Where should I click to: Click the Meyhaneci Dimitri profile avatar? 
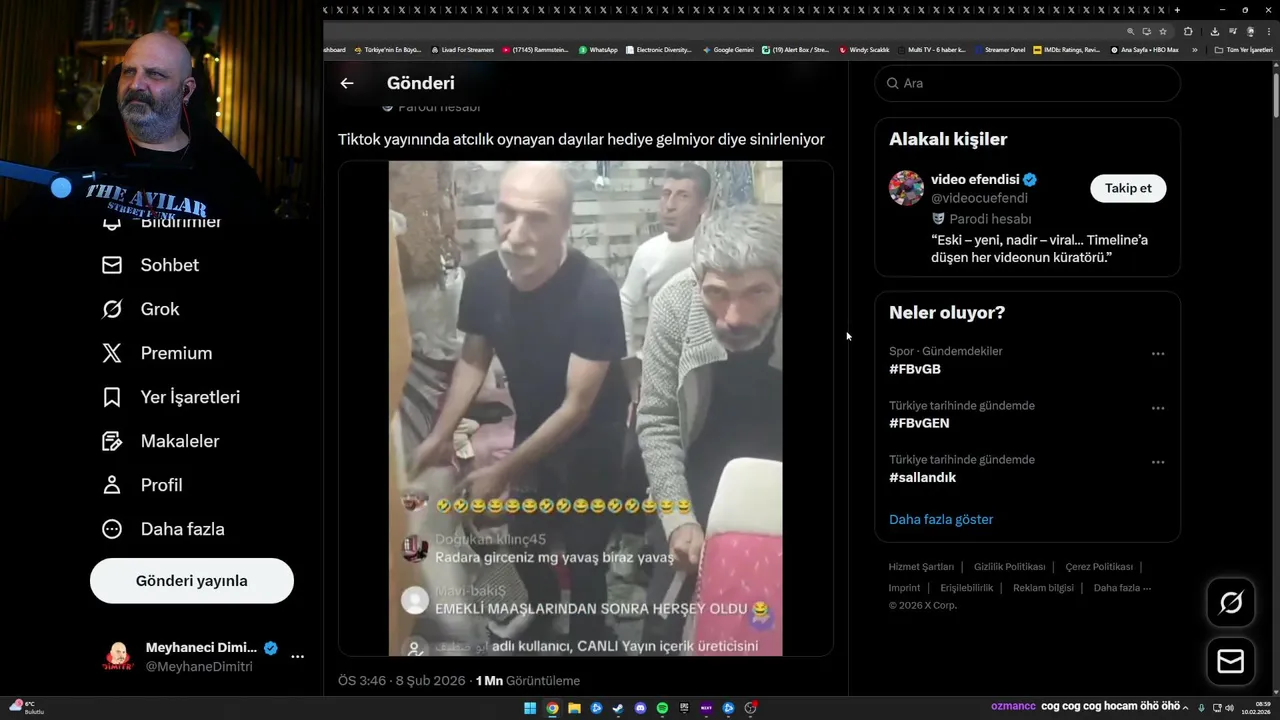coord(118,657)
